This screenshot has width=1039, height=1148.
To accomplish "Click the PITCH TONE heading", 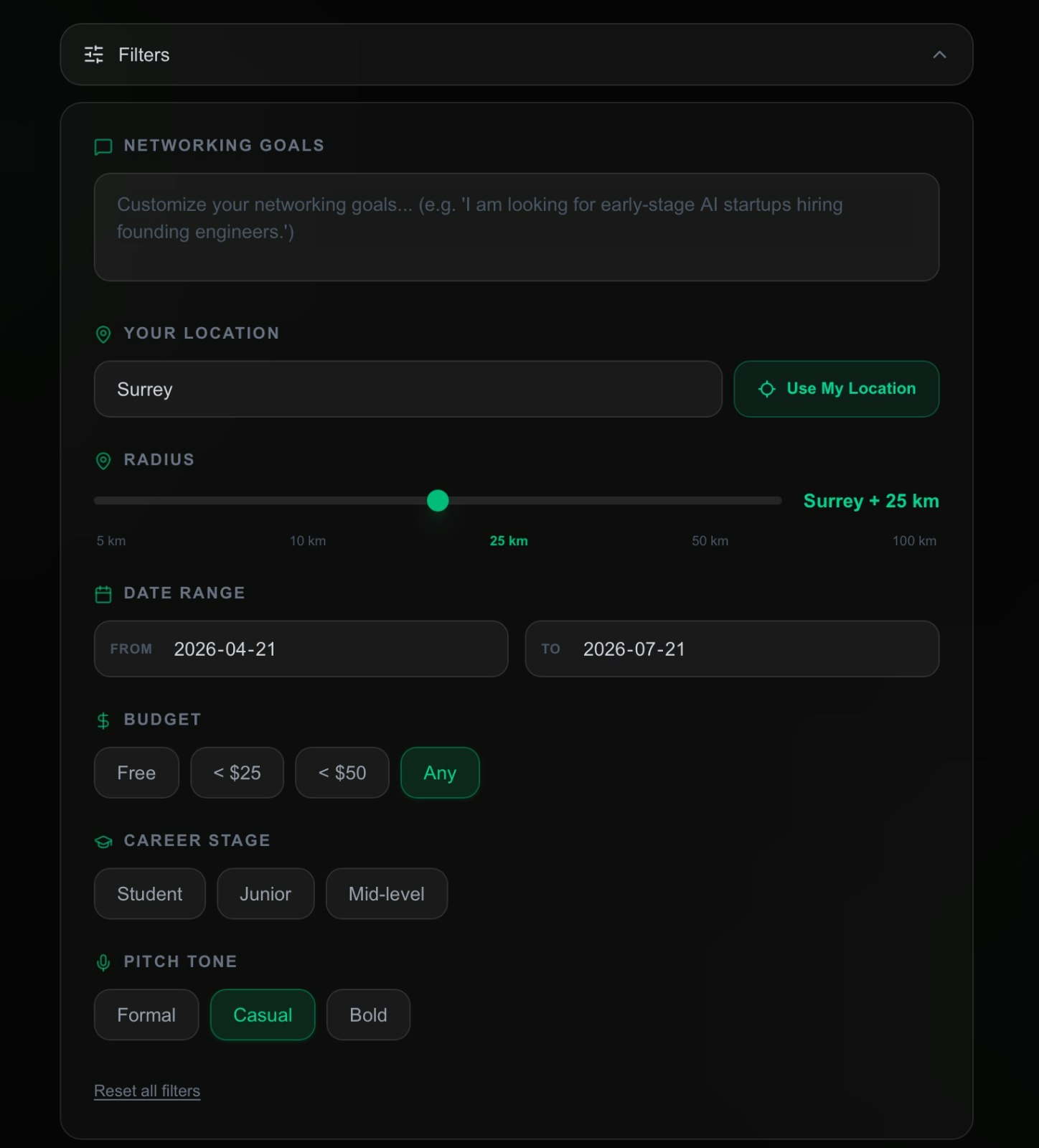I will pyautogui.click(x=180, y=962).
